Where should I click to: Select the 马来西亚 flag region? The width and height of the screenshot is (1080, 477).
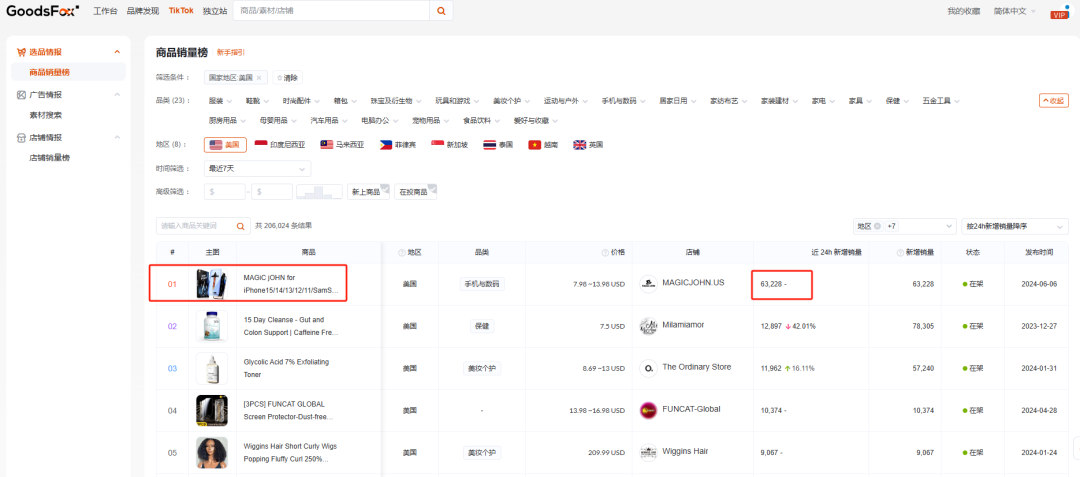pyautogui.click(x=342, y=145)
